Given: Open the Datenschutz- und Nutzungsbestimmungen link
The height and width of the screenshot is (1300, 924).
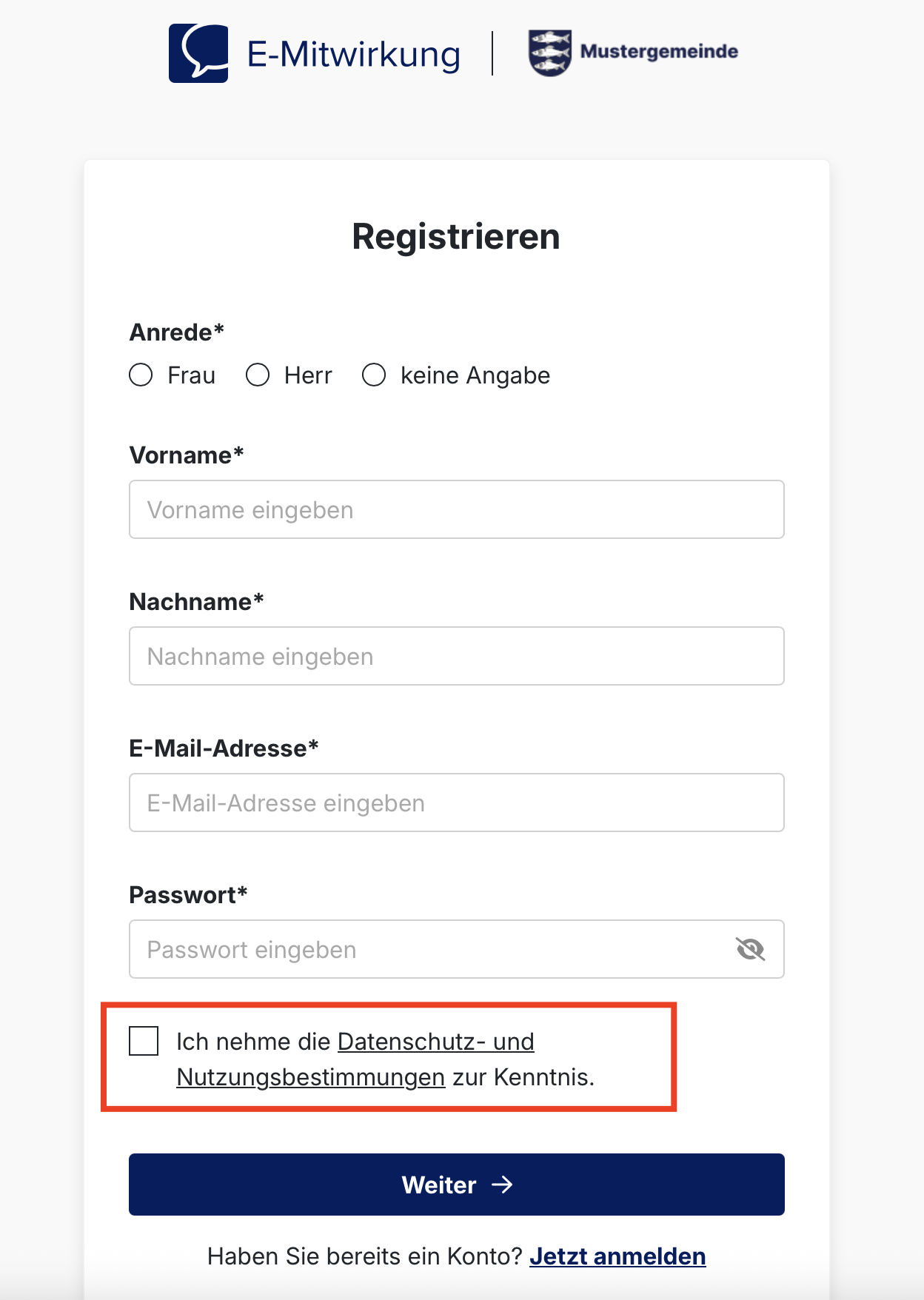Looking at the screenshot, I should point(355,1059).
